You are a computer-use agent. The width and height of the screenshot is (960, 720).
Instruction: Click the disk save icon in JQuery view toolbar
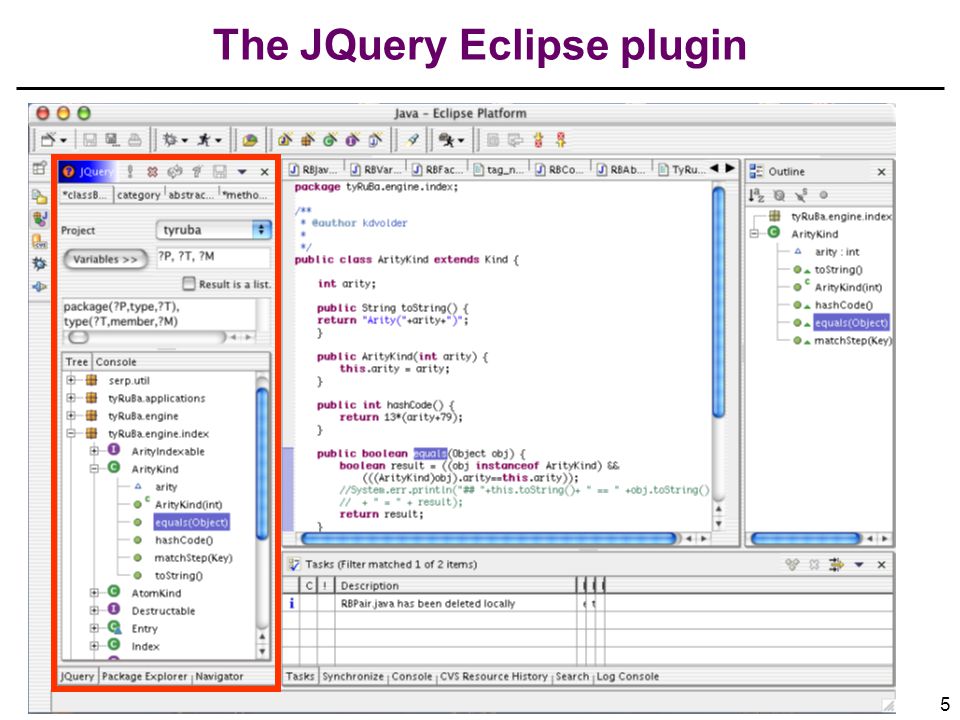220,172
